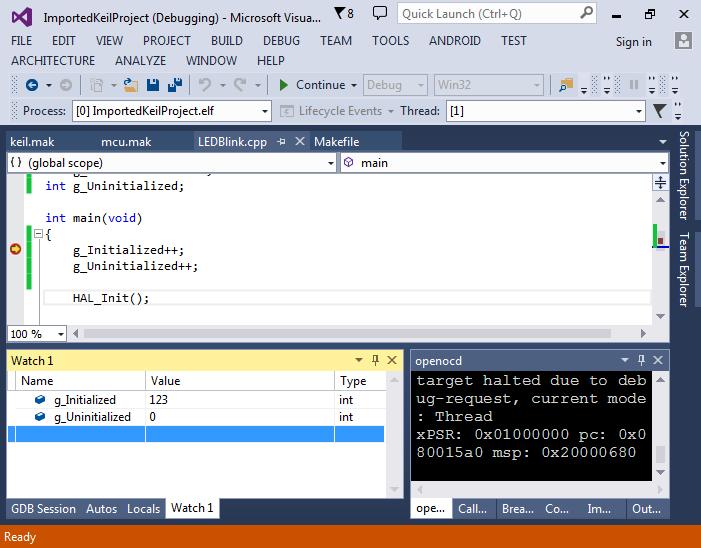Click the Continue button
Screen dimensions: 701x548
click(312, 85)
